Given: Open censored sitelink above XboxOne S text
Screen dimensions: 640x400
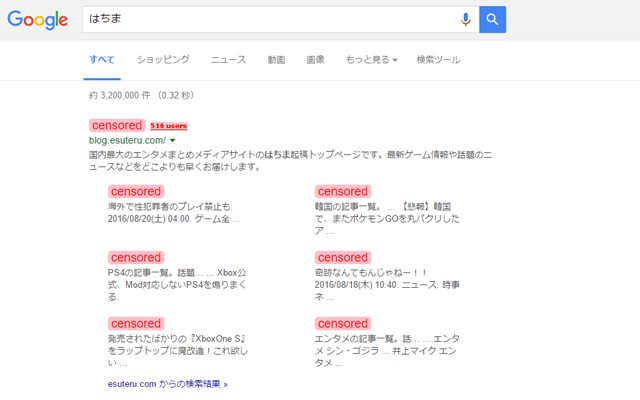Looking at the screenshot, I should coord(136,324).
